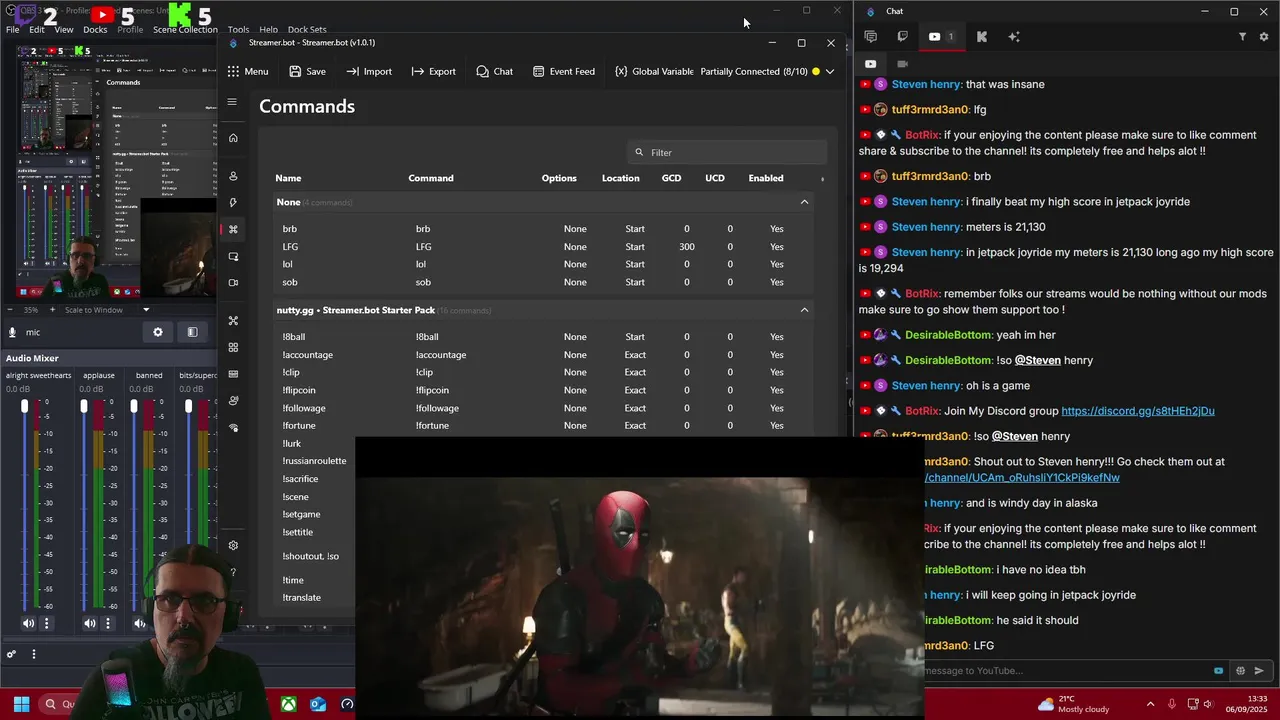Image resolution: width=1280 pixels, height=720 pixels.
Task: Open the camera sidebar icon in Streamer.bot
Action: point(233,283)
